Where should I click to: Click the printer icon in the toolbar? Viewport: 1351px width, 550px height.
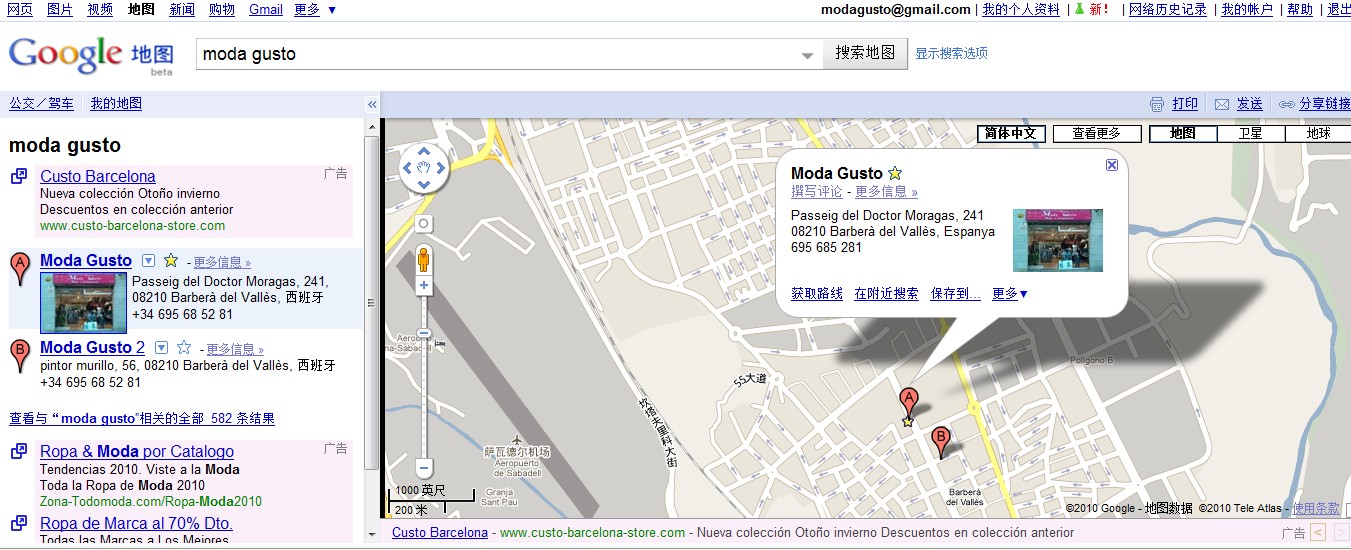point(1157,104)
